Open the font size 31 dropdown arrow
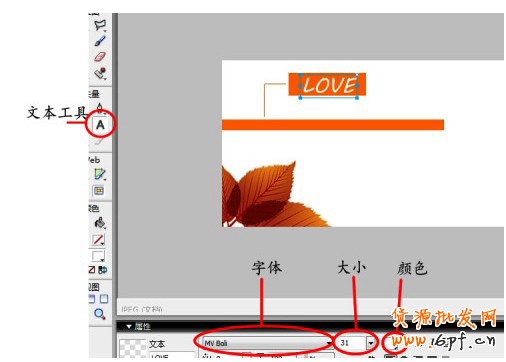This screenshot has width=506, height=362. [371, 343]
